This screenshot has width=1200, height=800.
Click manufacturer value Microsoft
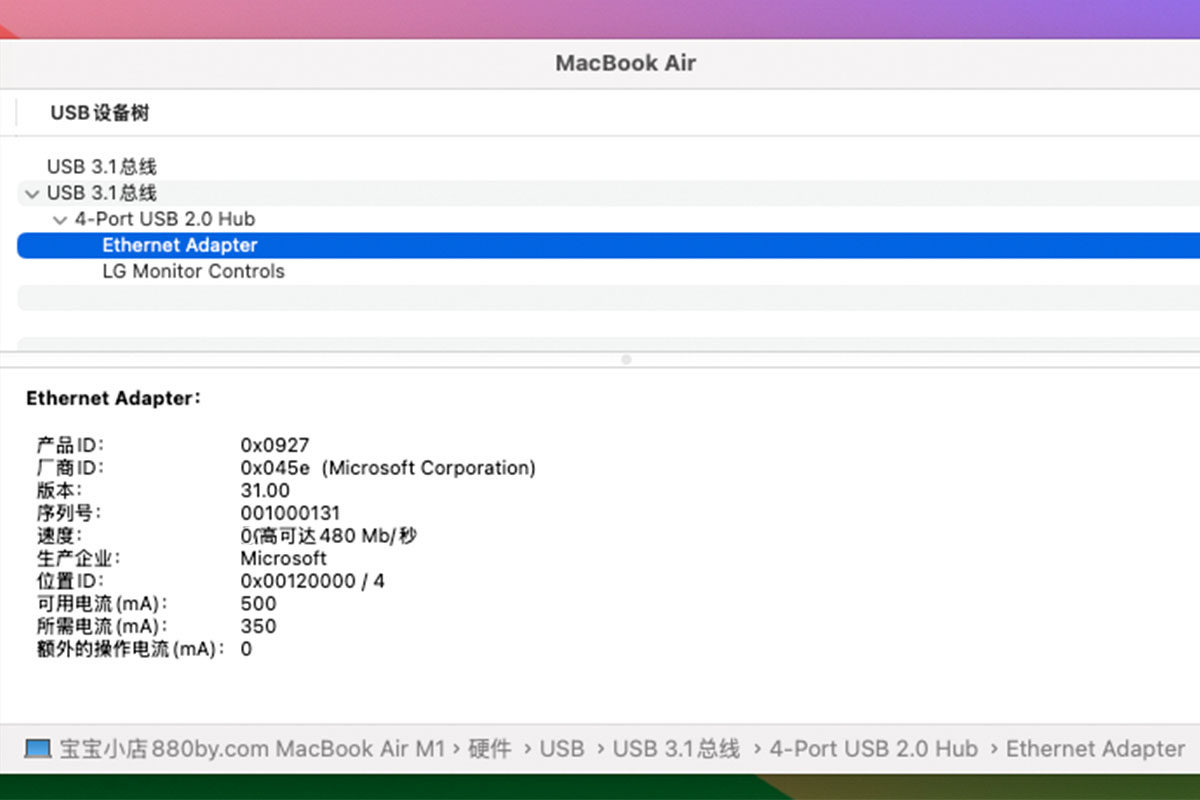[x=283, y=559]
